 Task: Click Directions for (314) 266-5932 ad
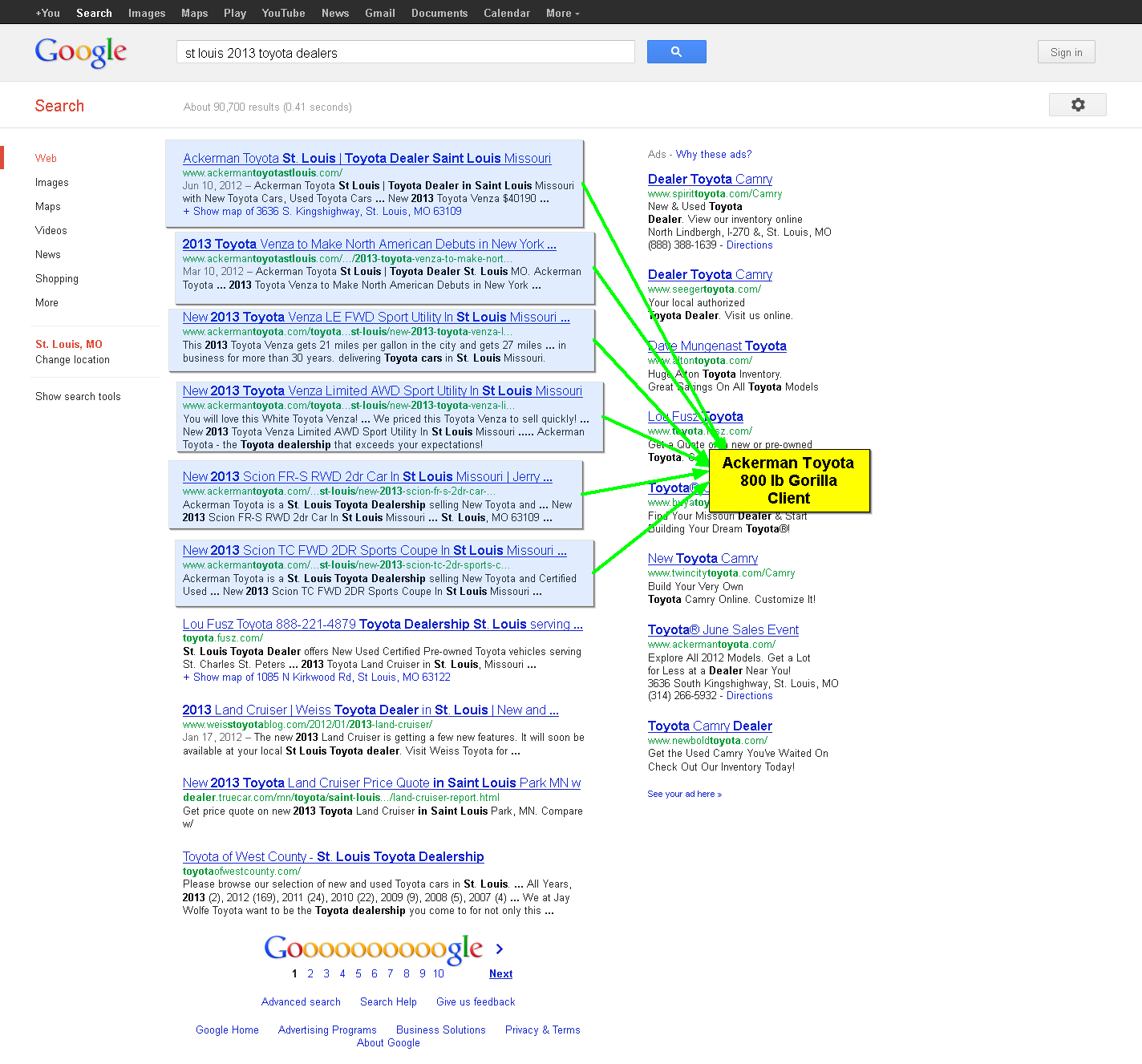point(749,696)
